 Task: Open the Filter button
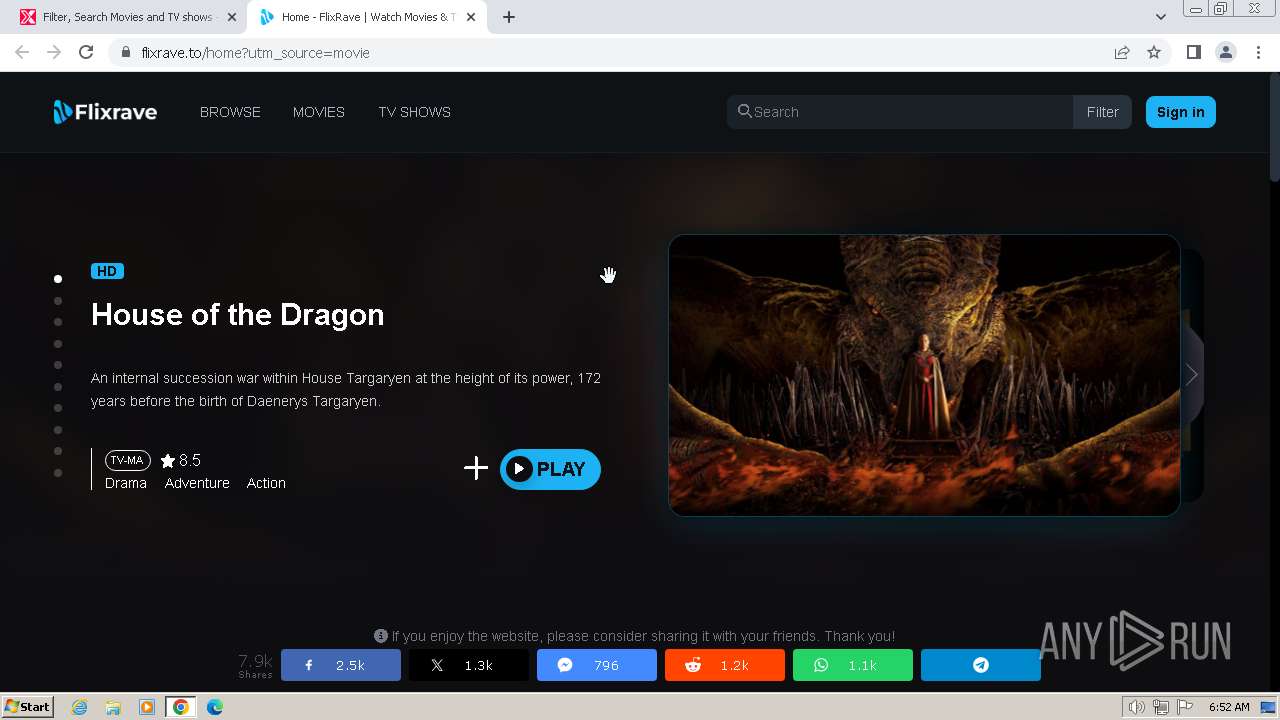1102,112
